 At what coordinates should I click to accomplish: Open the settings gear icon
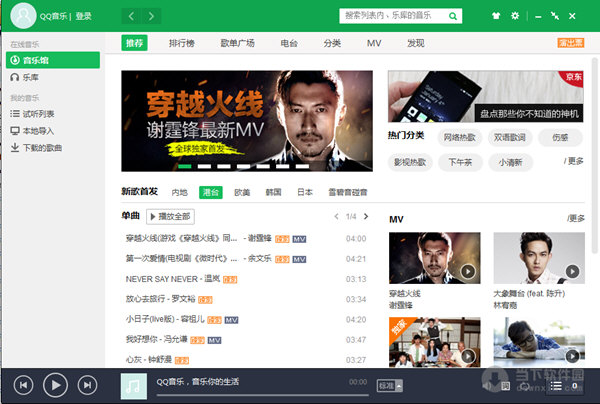tap(515, 16)
